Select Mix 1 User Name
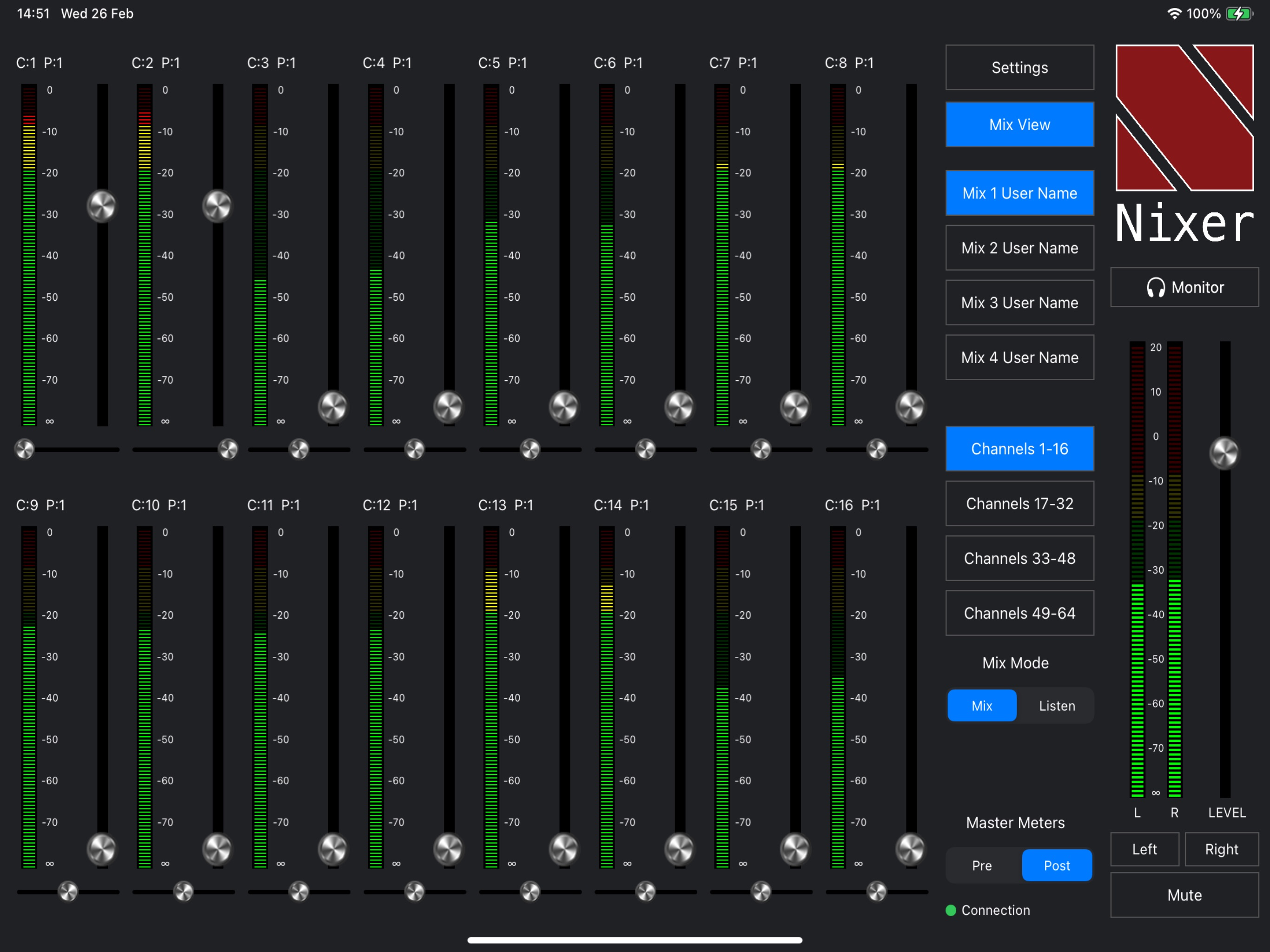This screenshot has width=1270, height=952. click(x=1019, y=193)
